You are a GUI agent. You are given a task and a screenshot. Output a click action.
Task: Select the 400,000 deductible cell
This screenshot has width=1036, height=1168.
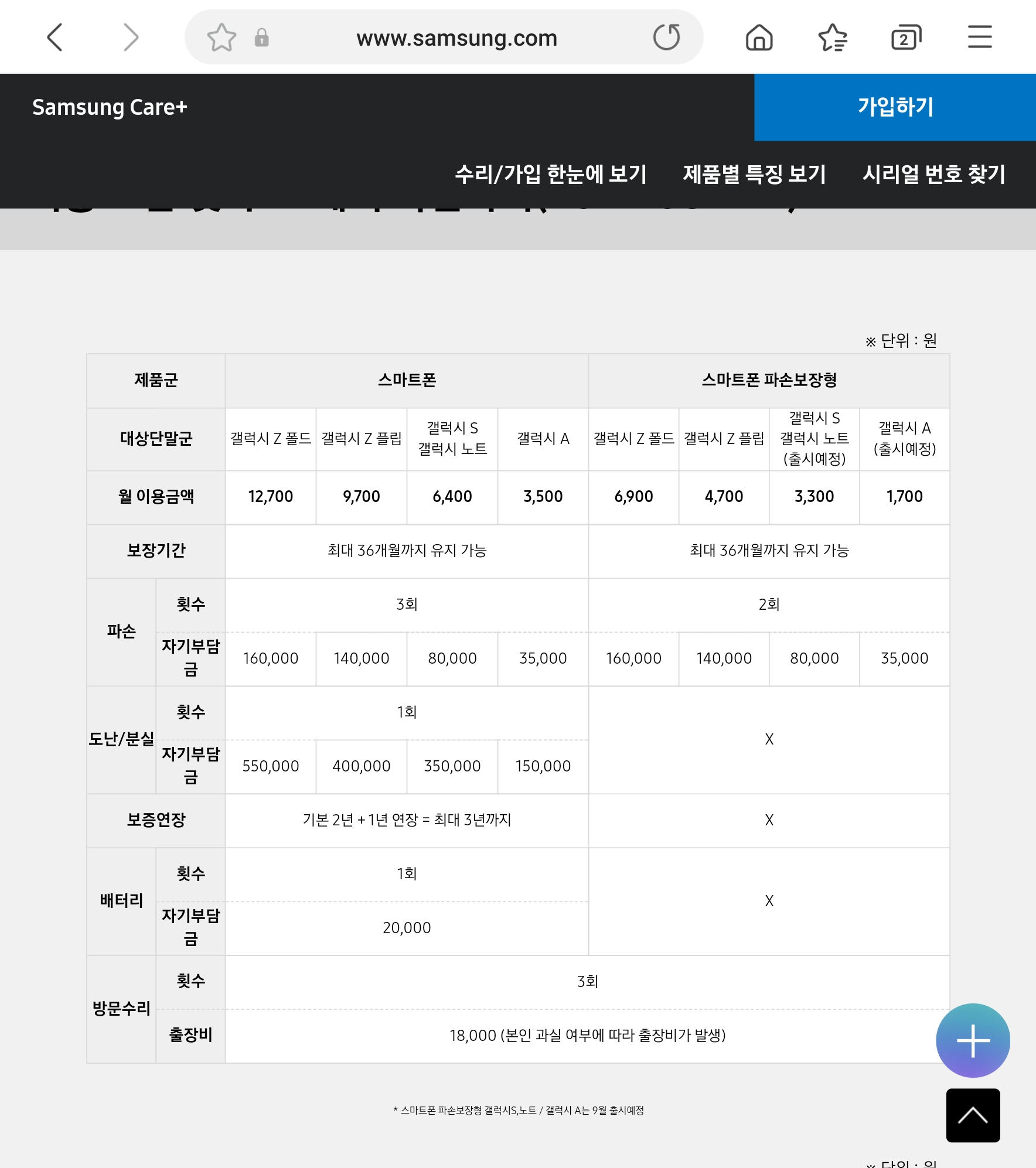[362, 766]
